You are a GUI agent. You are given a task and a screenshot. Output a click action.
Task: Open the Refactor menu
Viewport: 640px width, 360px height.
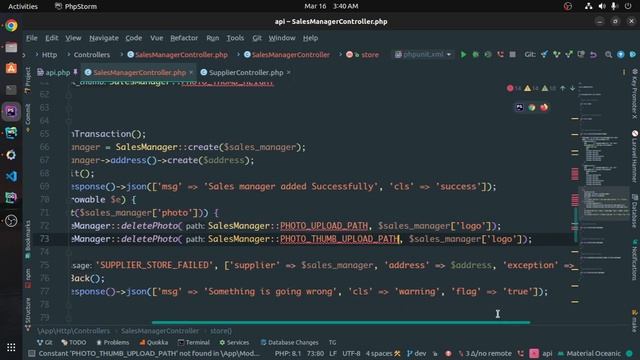[x=184, y=38]
